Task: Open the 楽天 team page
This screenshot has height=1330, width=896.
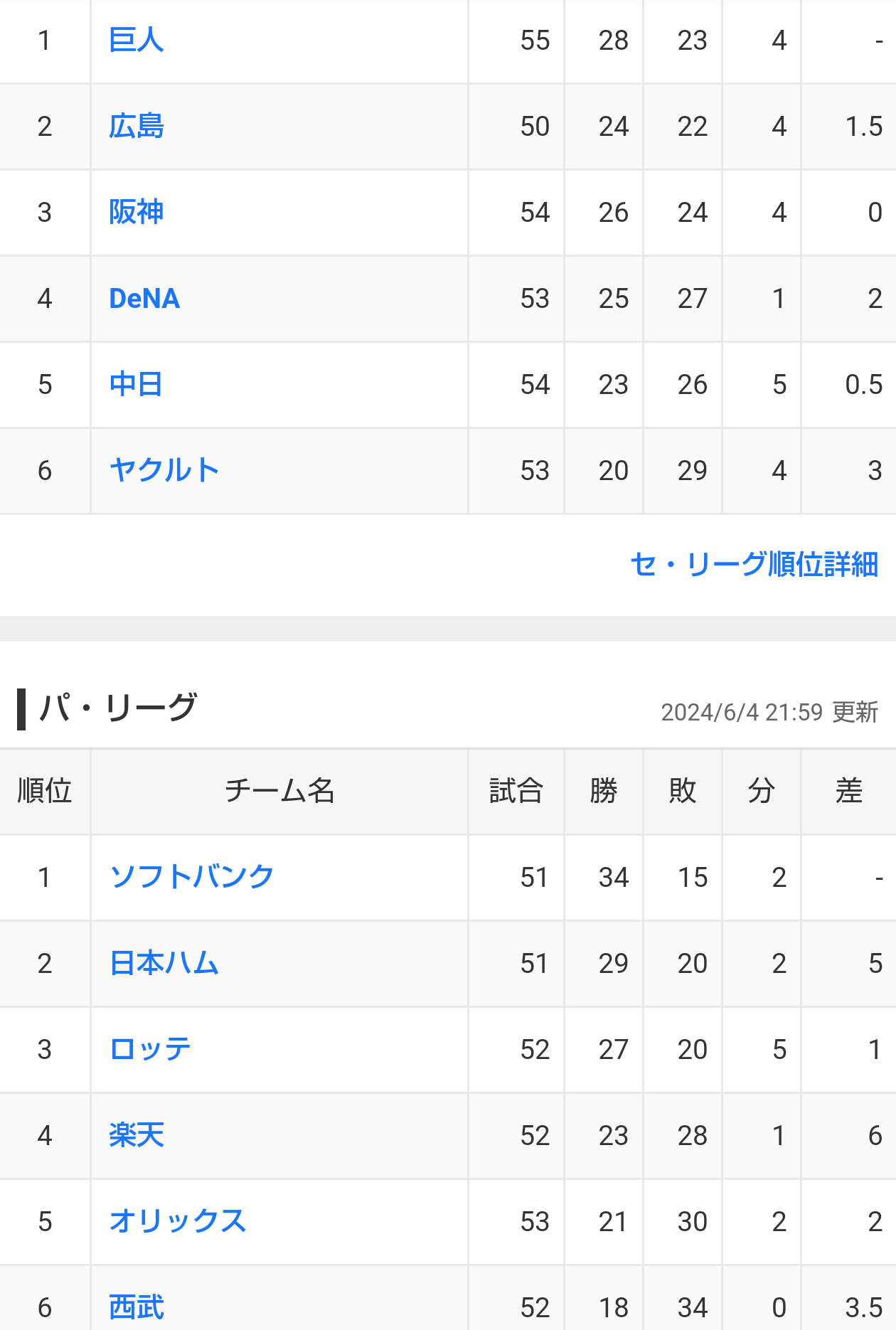Action: point(136,1135)
